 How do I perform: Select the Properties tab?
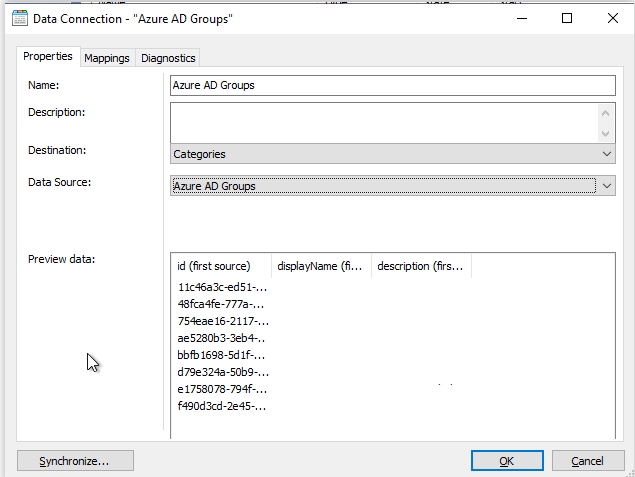(x=48, y=56)
